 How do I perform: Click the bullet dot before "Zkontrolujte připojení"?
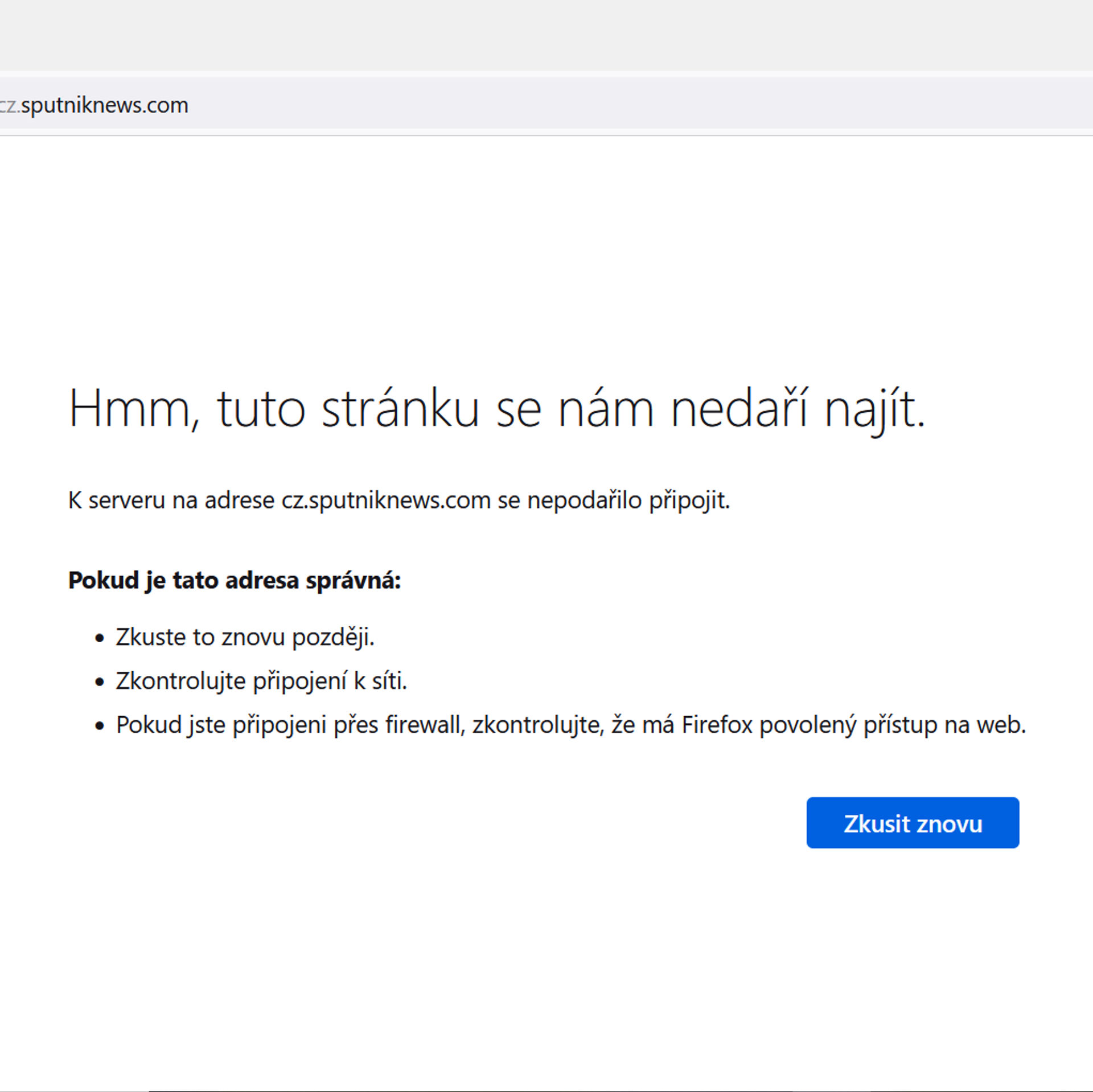click(x=100, y=682)
